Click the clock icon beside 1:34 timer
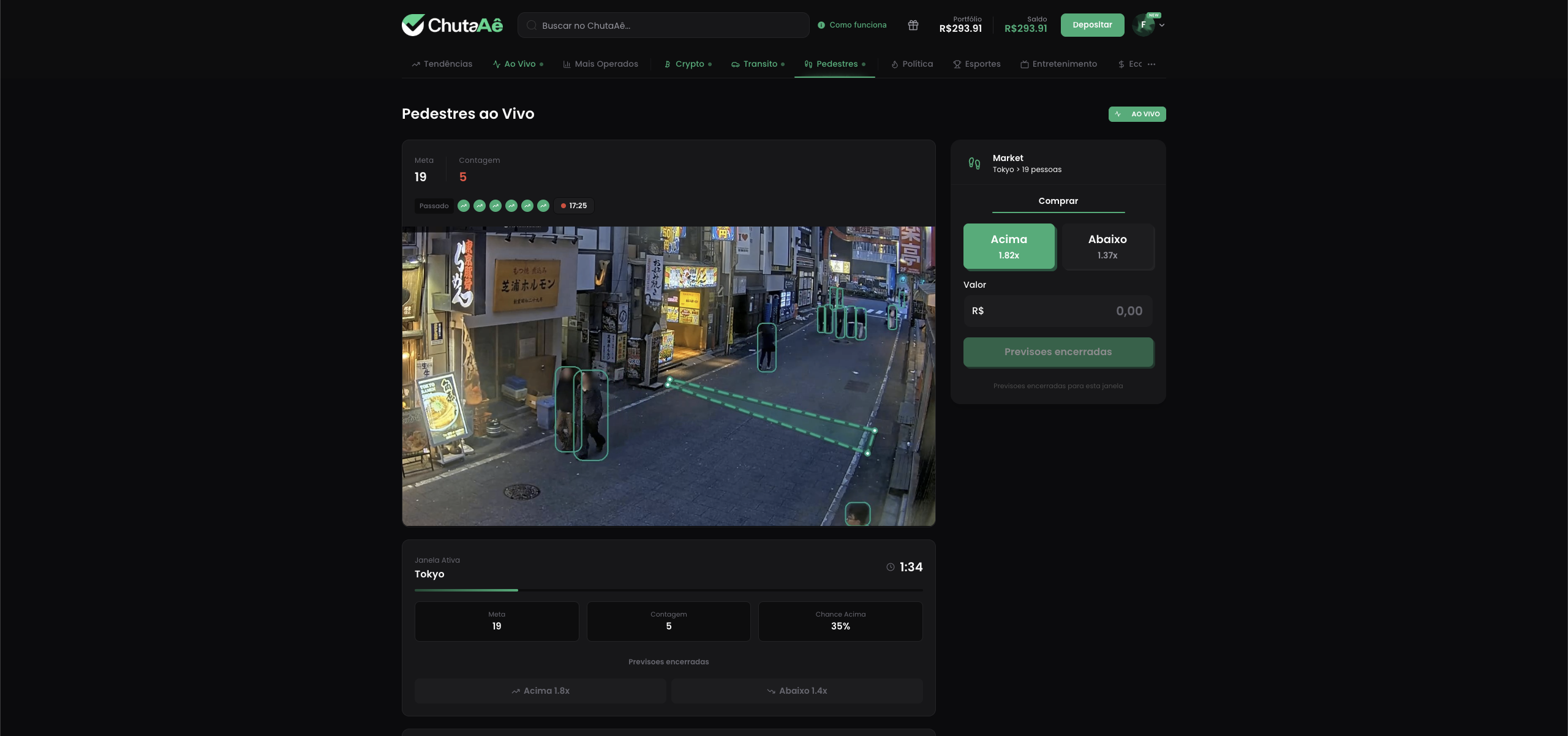This screenshot has width=1568, height=736. tap(891, 567)
